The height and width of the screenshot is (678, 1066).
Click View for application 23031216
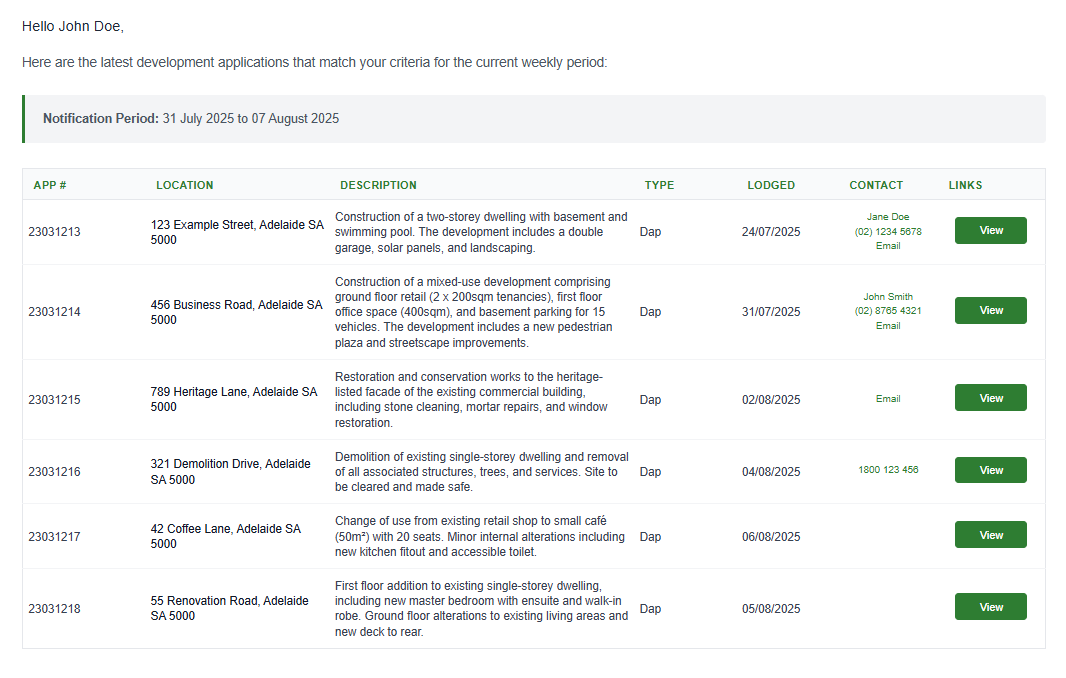point(990,471)
